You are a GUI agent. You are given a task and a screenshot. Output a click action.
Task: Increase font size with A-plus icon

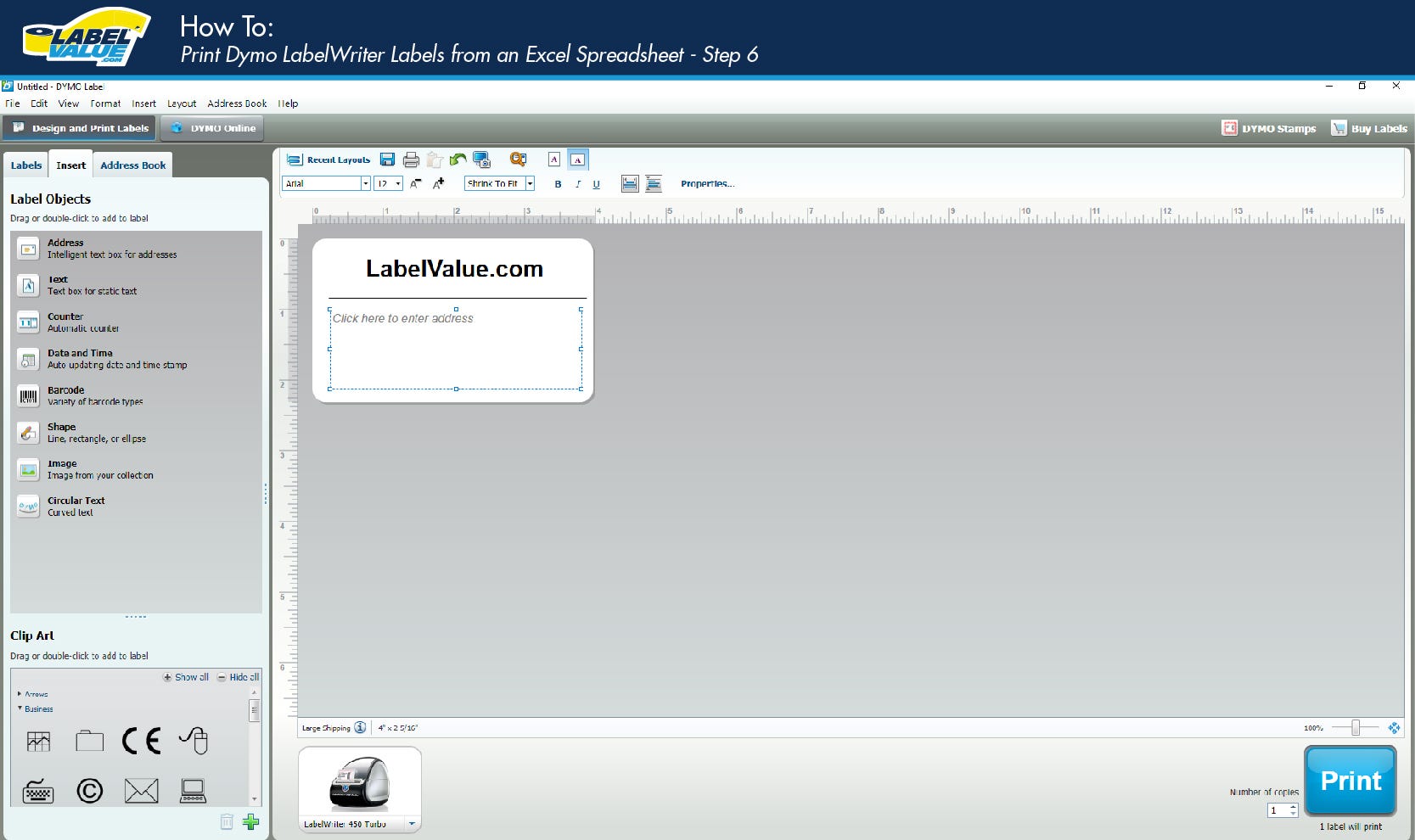point(439,183)
